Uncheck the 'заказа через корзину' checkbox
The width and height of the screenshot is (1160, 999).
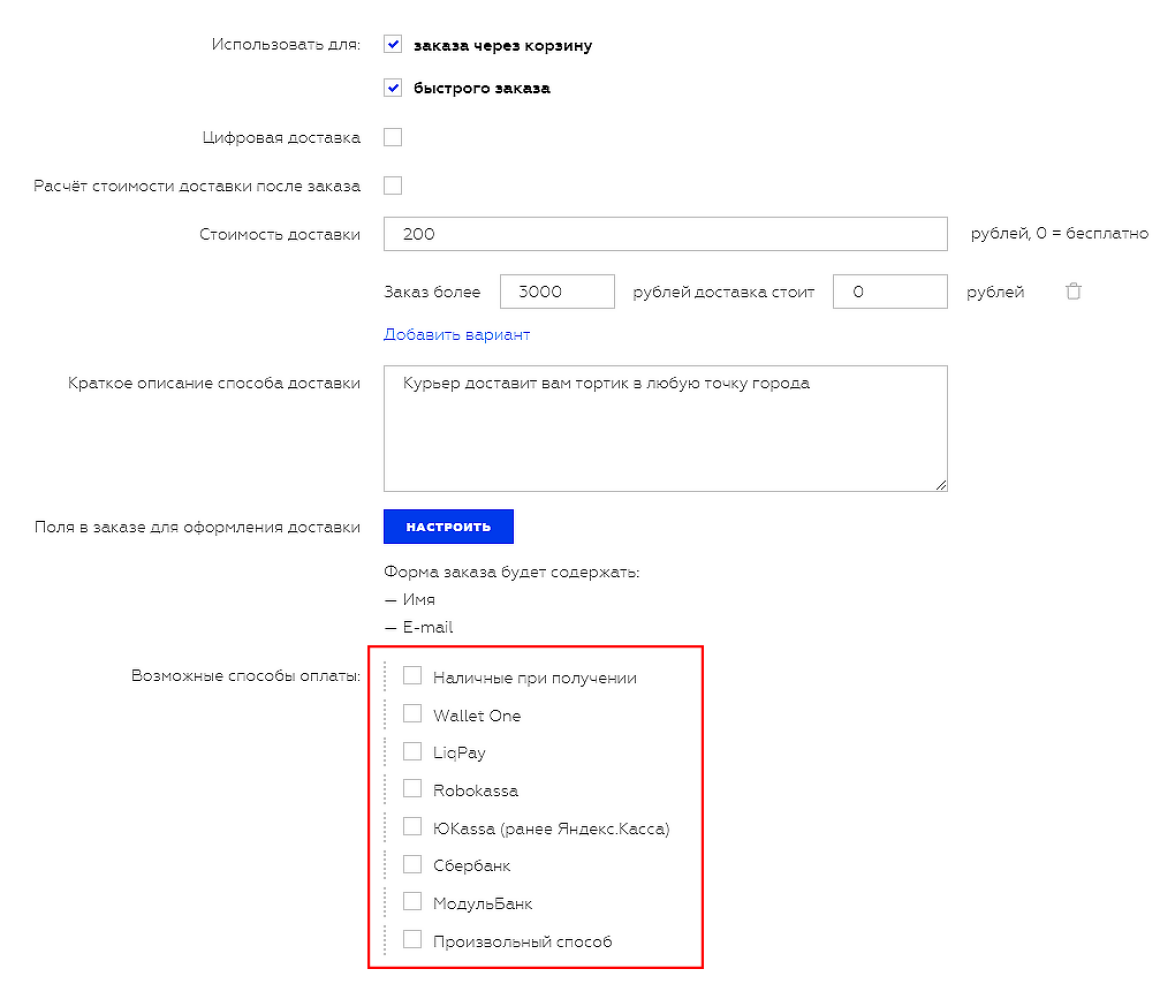(393, 44)
